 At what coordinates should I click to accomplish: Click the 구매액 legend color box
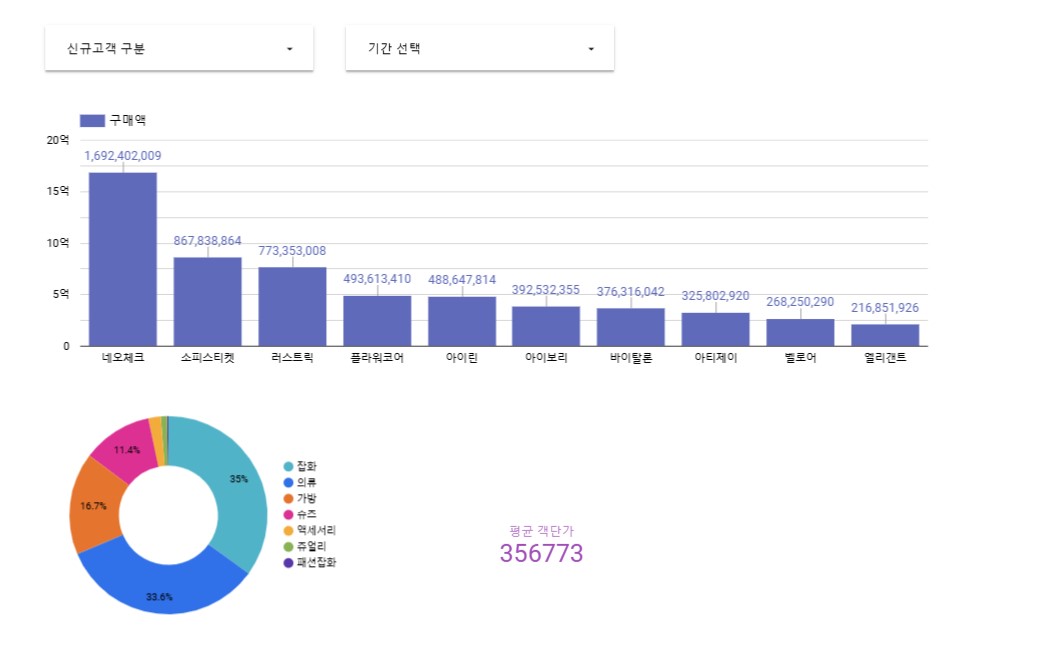pos(92,121)
